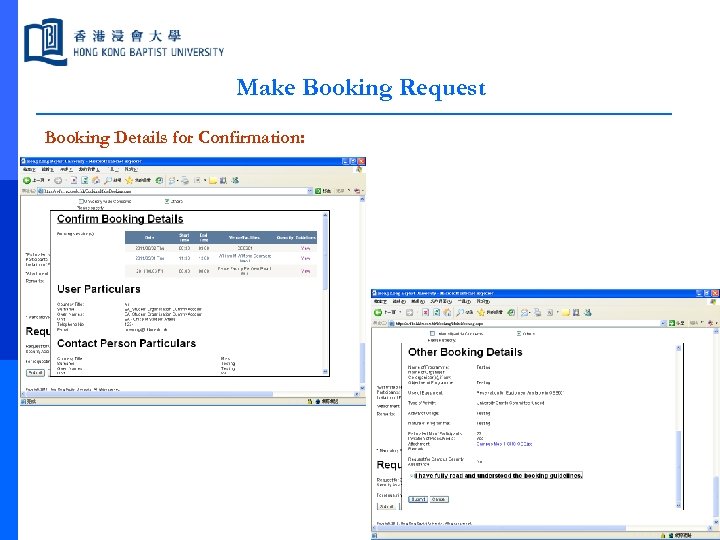Tick the booking guidelines agreement checkbox
The width and height of the screenshot is (720, 540).
[x=411, y=476]
